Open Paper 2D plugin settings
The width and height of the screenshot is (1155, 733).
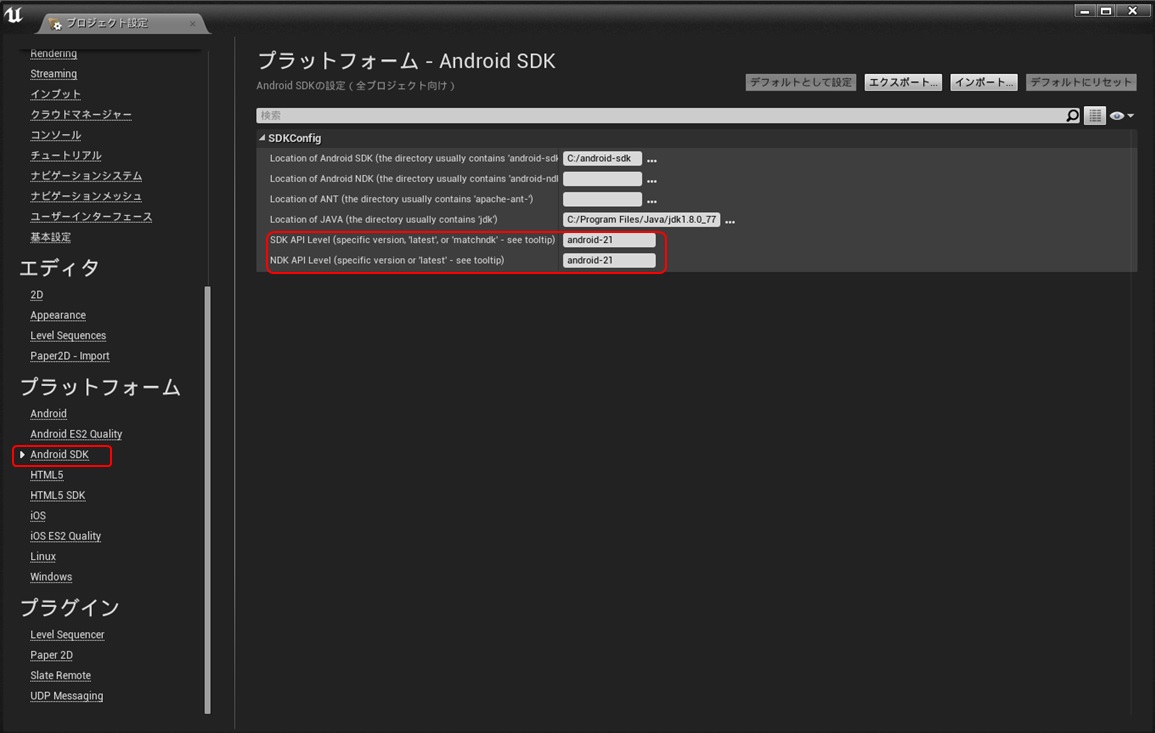[51, 655]
